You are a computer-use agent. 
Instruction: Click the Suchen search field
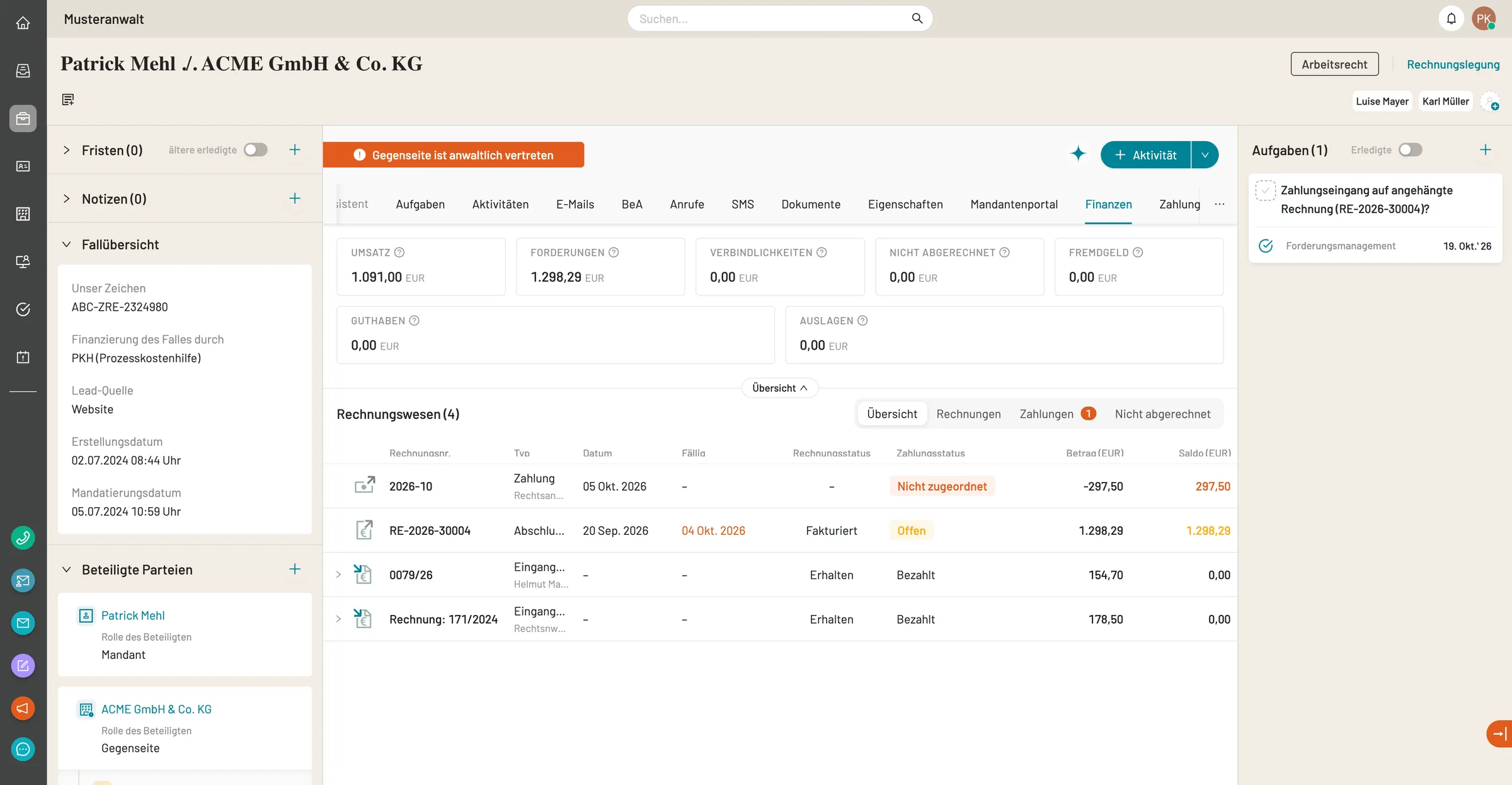tap(780, 18)
